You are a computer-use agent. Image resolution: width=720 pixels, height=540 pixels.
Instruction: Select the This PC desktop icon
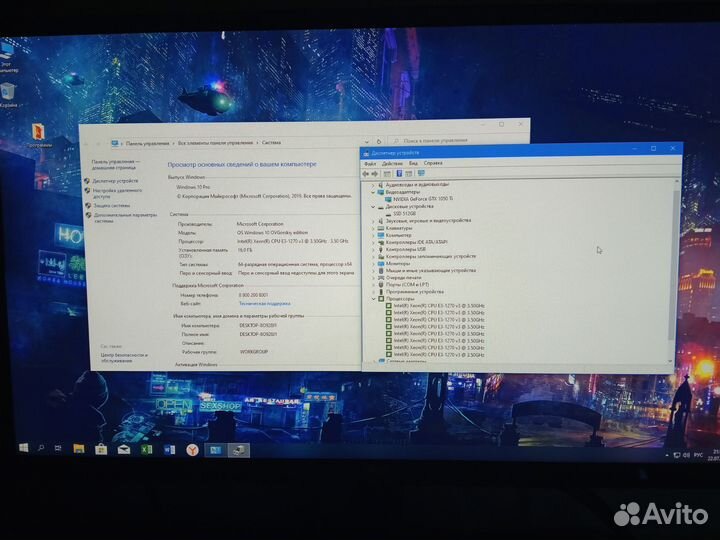click(x=8, y=56)
